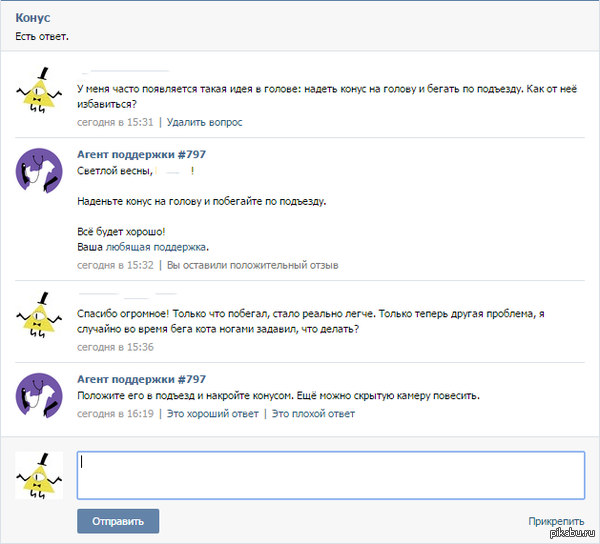Open attachments with the 'Прикрепить' link
Screen dimensions: 600x544
click(x=556, y=521)
